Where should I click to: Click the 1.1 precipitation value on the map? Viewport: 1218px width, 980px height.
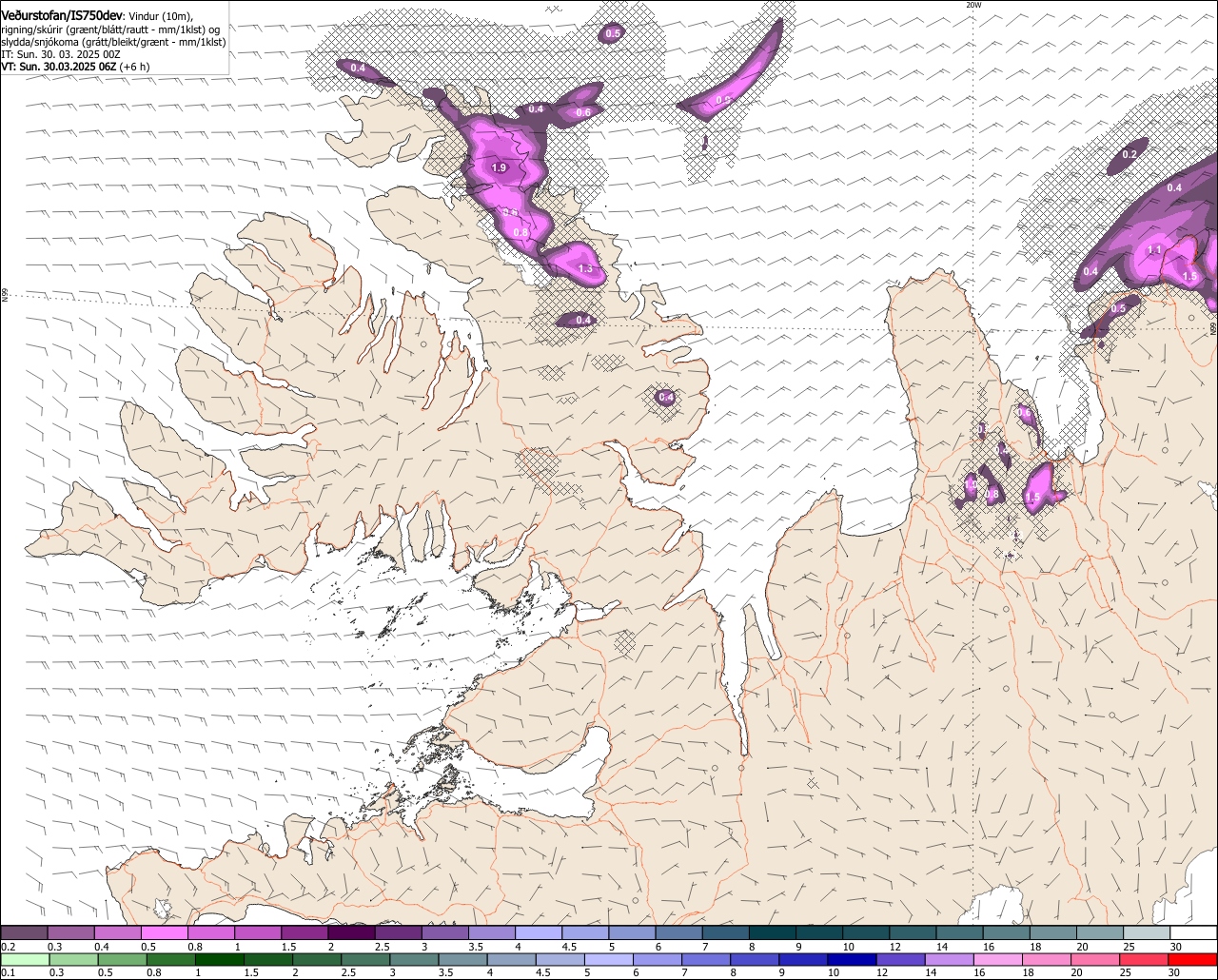point(1154,249)
